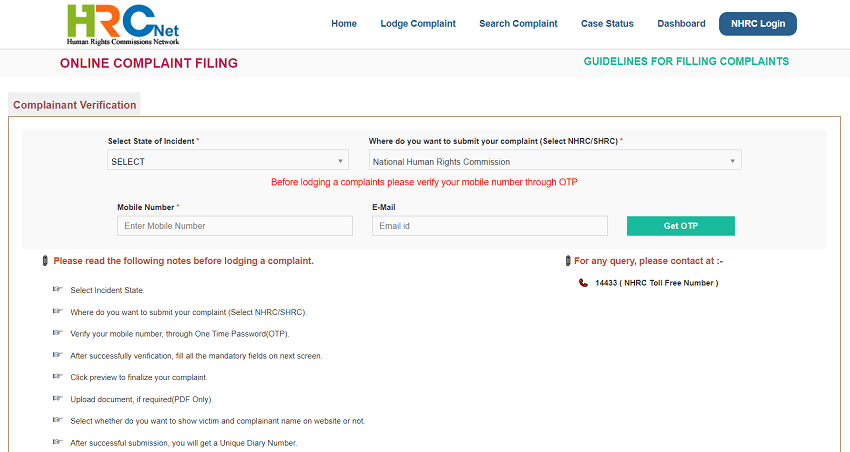Click pointer icon beside Verify your mobile number

pos(57,333)
